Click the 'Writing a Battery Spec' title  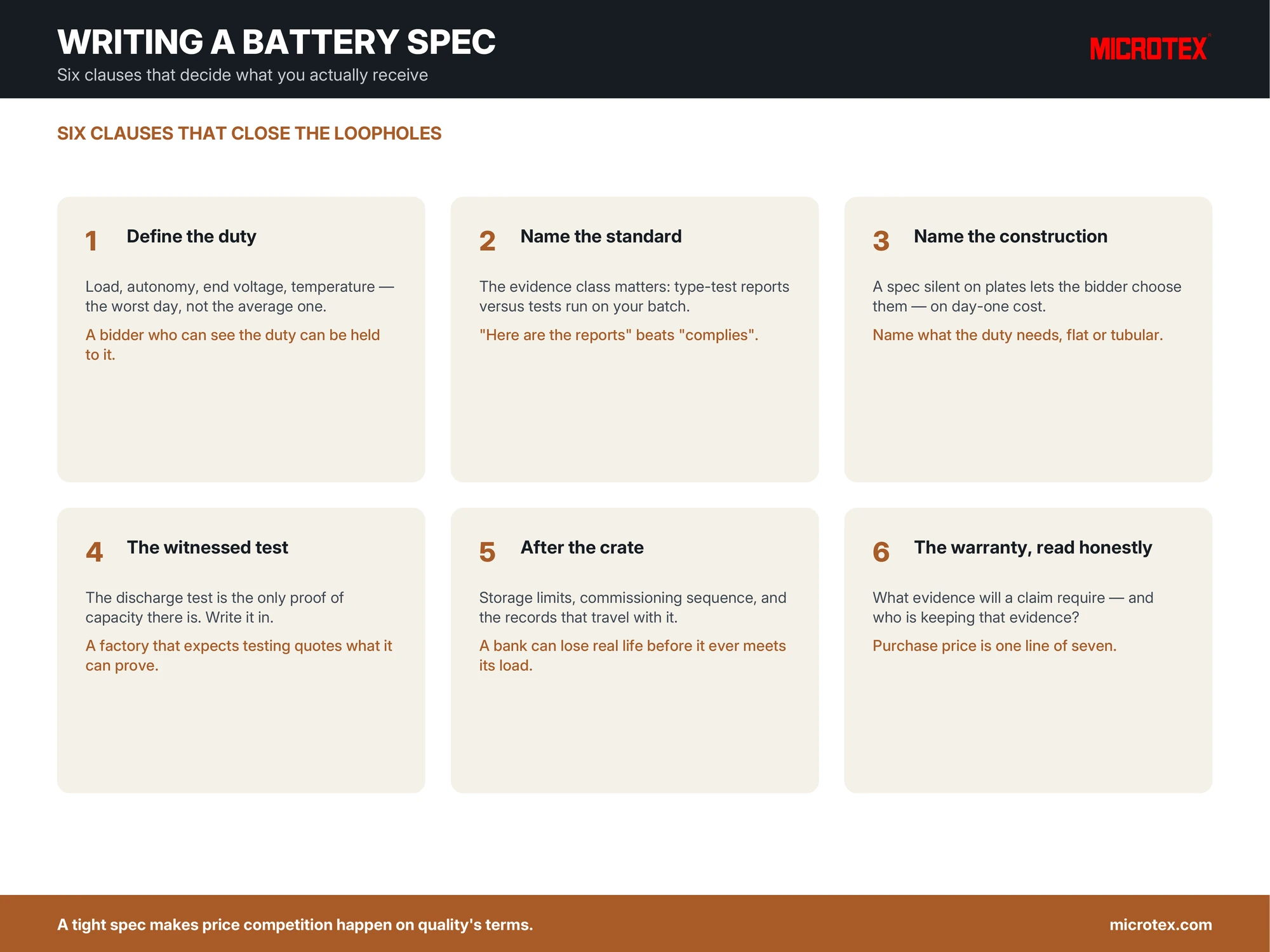pyautogui.click(x=276, y=42)
